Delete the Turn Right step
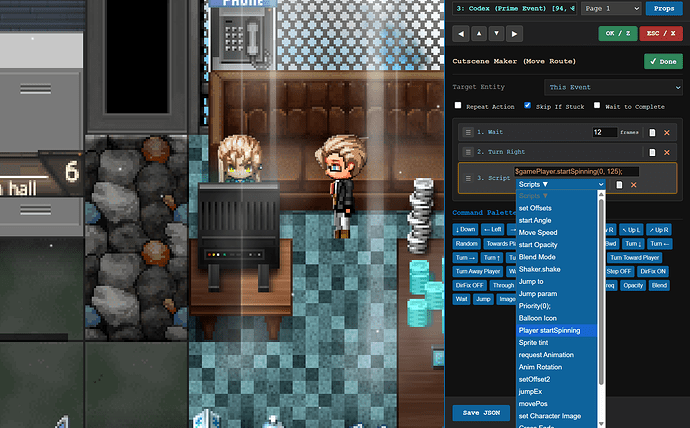Viewport: 690px width, 428px height. click(667, 152)
